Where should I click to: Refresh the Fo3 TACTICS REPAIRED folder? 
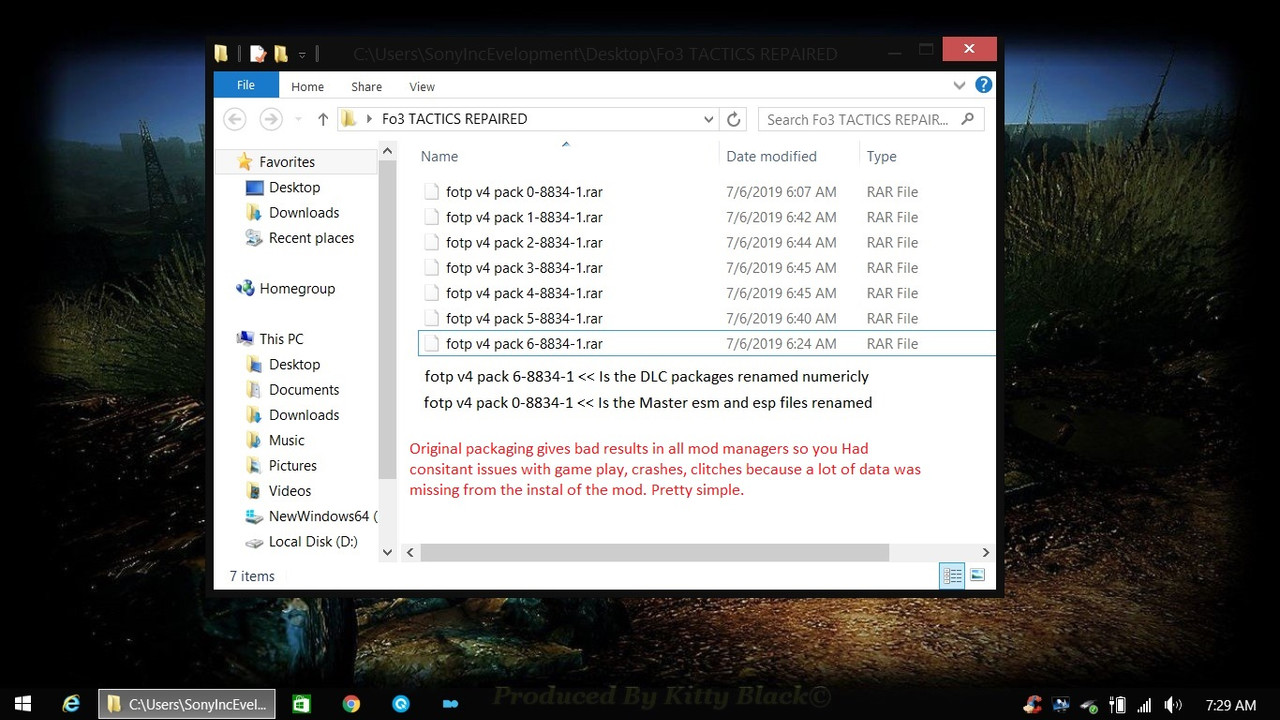pos(733,119)
